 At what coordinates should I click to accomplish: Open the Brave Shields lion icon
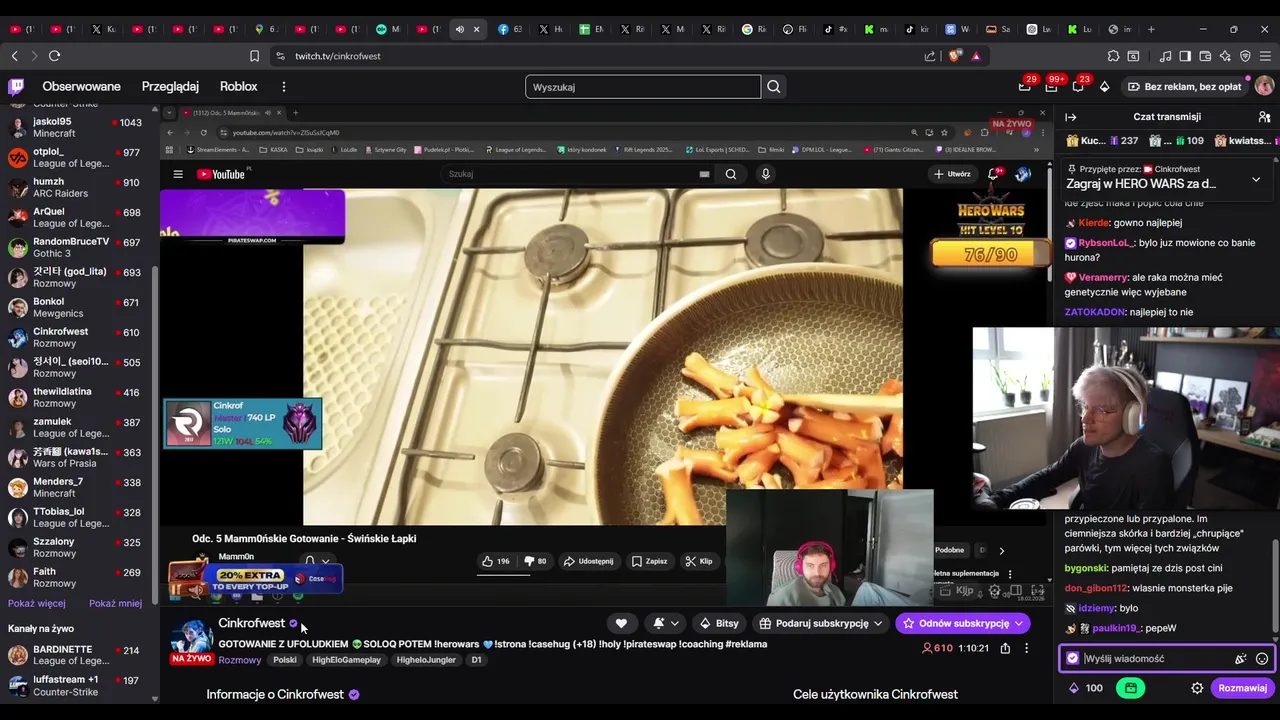coord(954,56)
